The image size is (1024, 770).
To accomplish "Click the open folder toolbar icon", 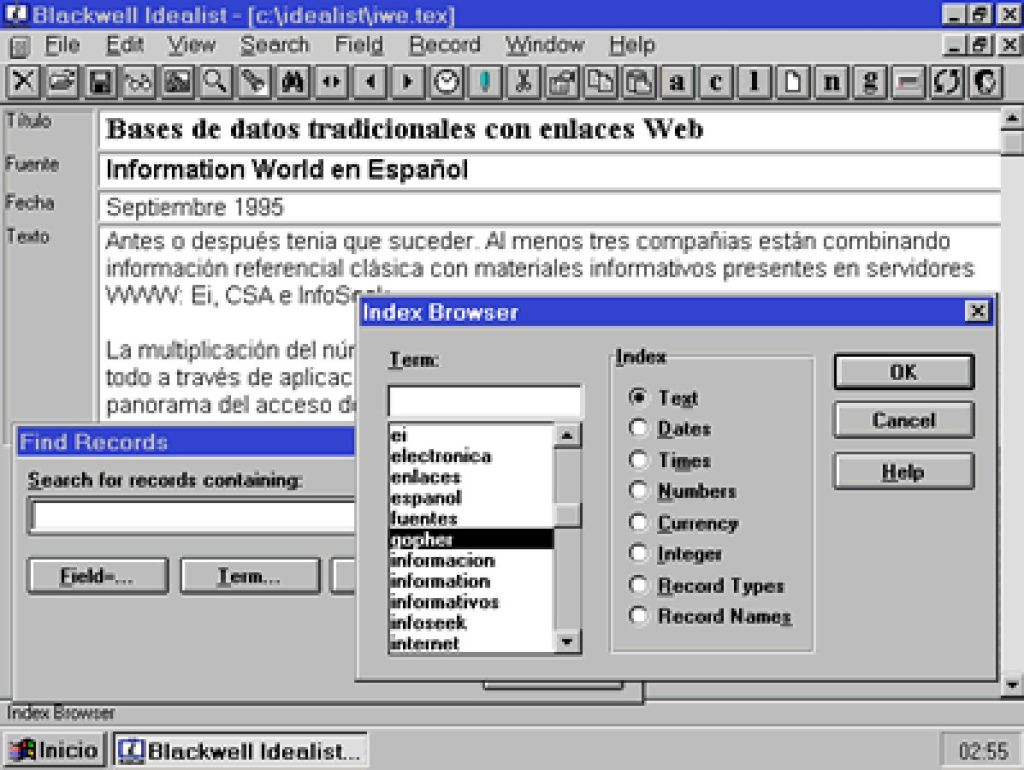I will point(62,82).
